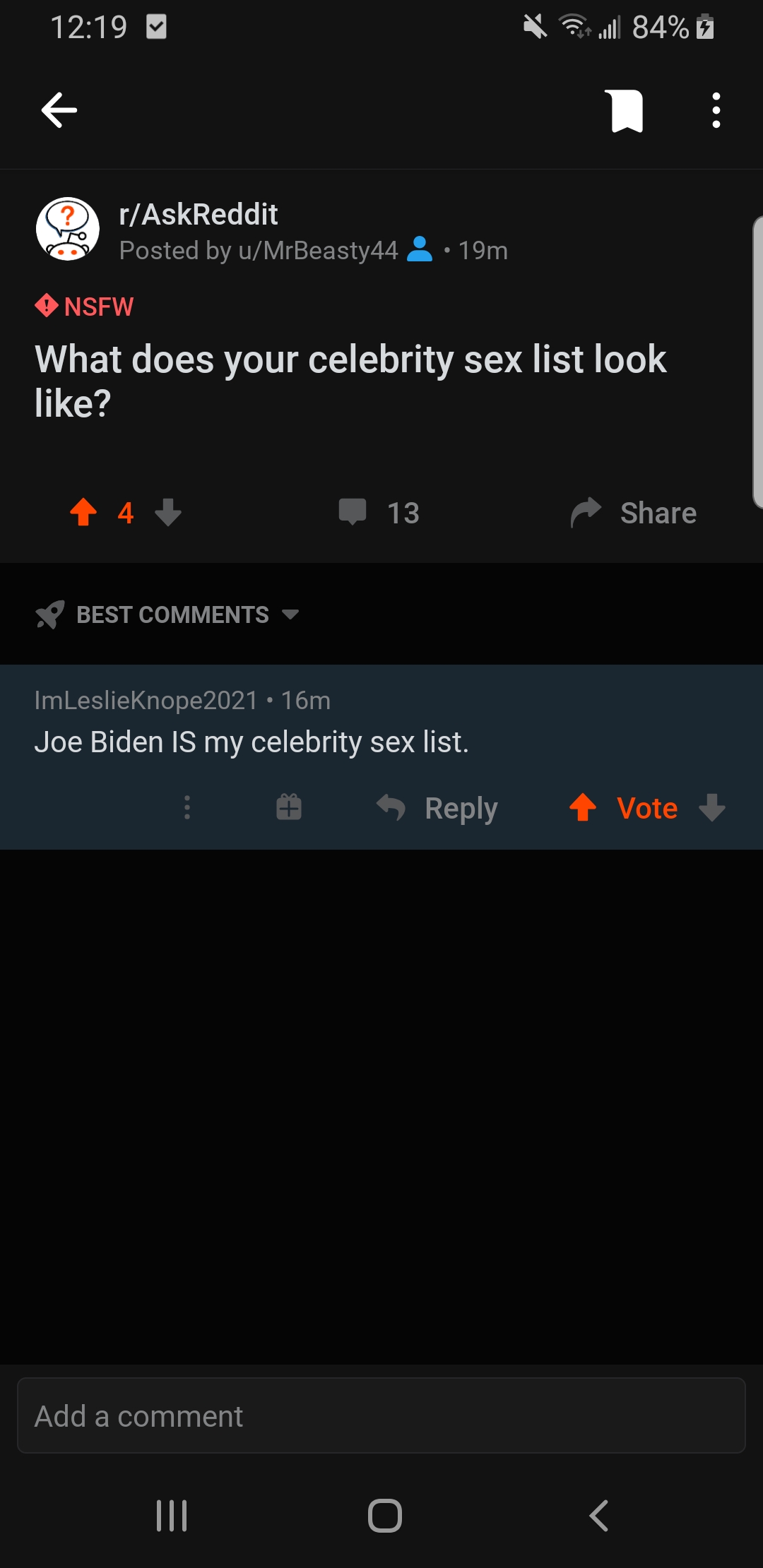This screenshot has height=1568, width=763.
Task: Open the r/AskReddit subreddit avatar
Action: (x=68, y=229)
